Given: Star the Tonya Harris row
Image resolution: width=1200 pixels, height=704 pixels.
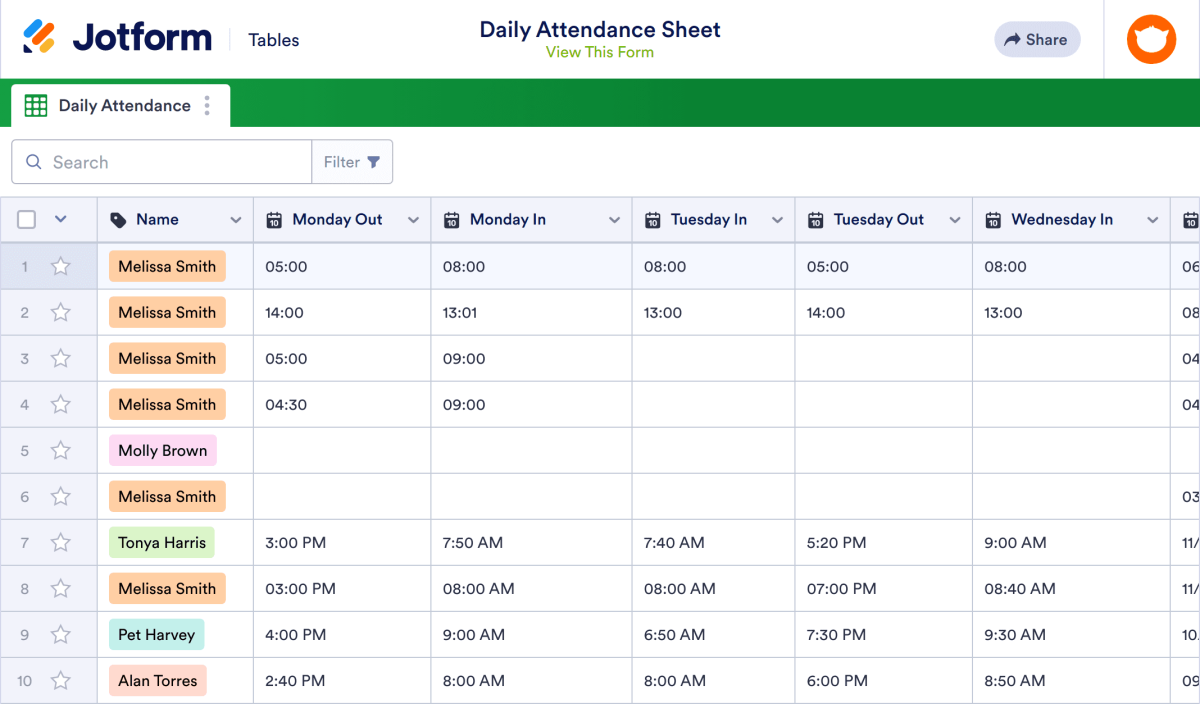Looking at the screenshot, I should [60, 542].
